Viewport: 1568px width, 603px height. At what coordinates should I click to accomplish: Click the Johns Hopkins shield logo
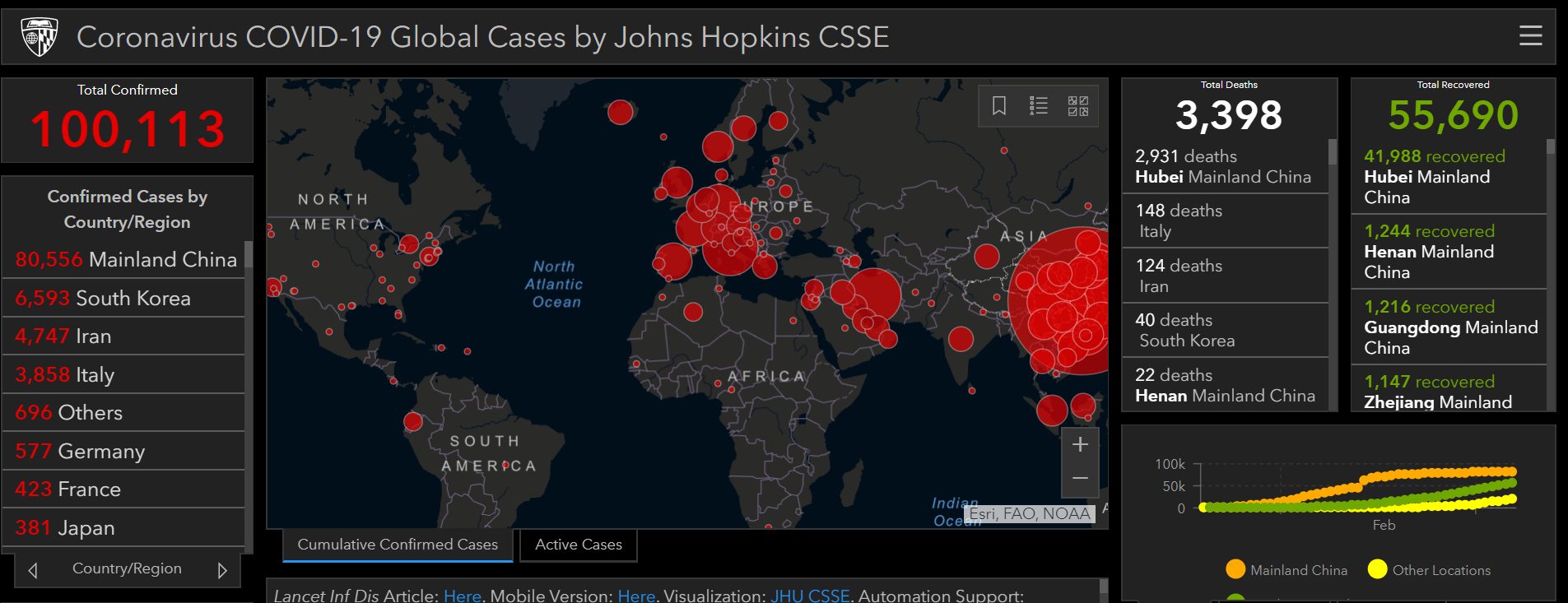pos(40,37)
